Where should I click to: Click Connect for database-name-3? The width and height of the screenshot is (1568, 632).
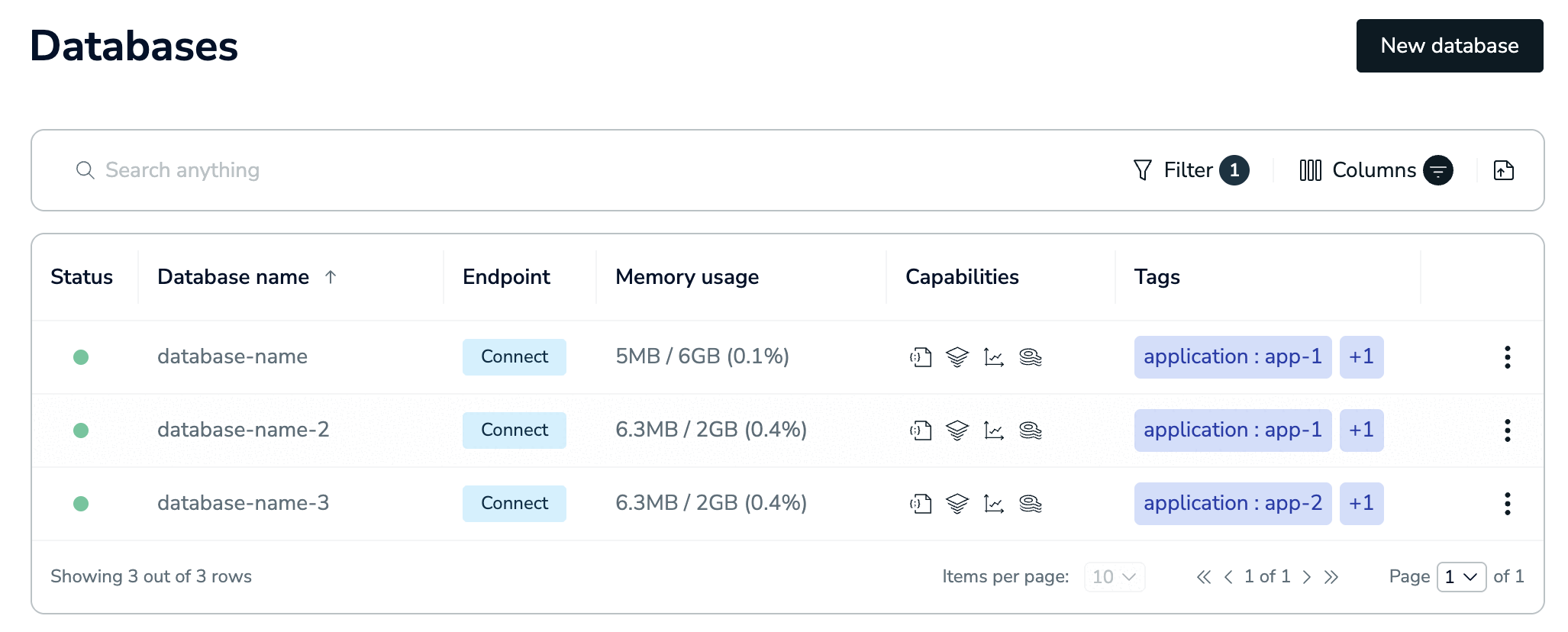coord(515,504)
